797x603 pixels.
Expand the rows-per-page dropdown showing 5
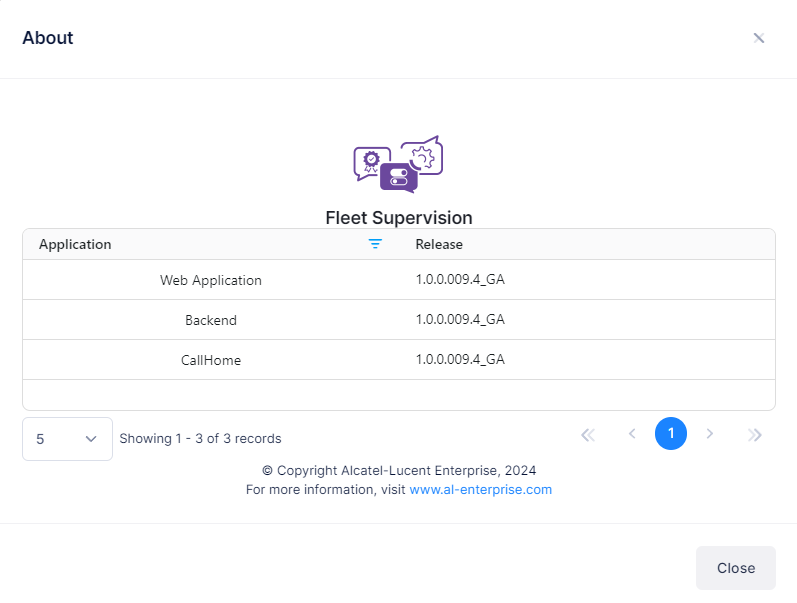67,439
